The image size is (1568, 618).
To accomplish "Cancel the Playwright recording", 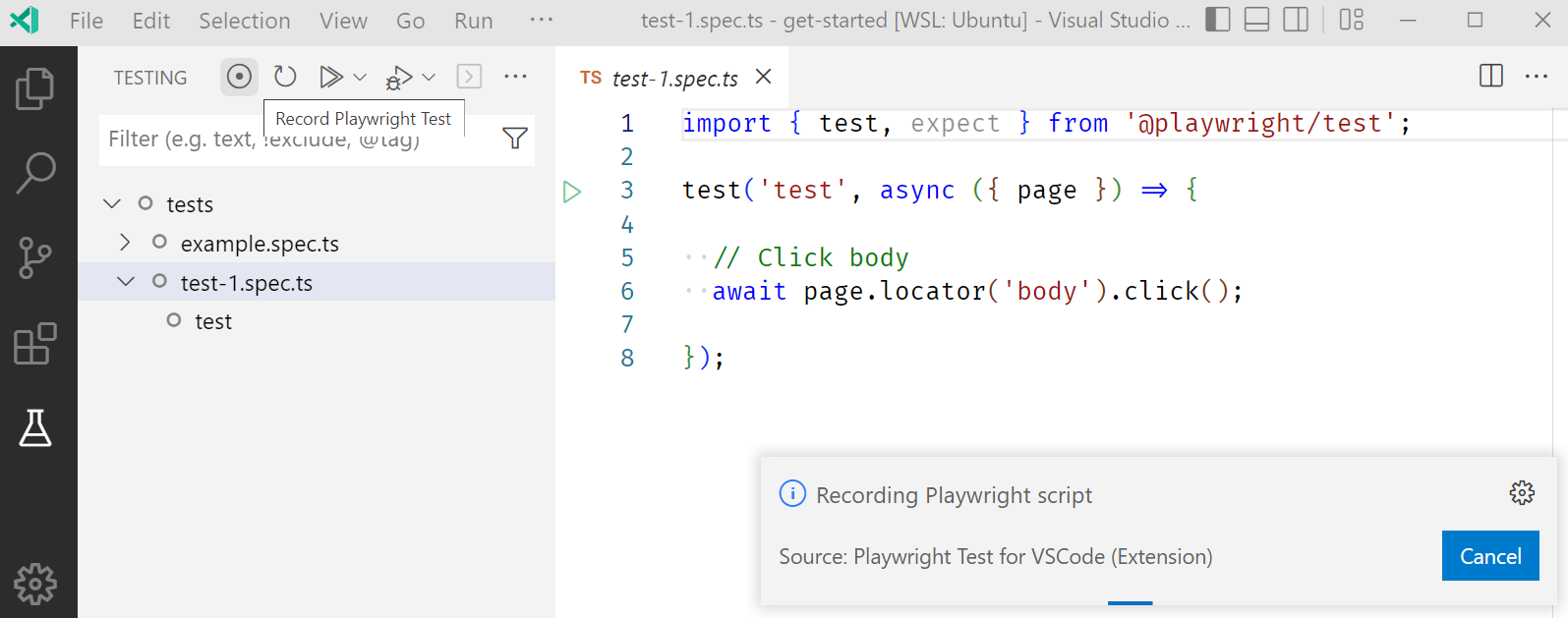I will point(1490,556).
